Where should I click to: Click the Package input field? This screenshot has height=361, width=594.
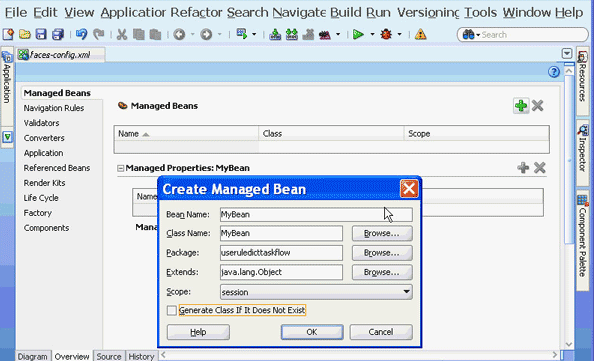point(281,253)
